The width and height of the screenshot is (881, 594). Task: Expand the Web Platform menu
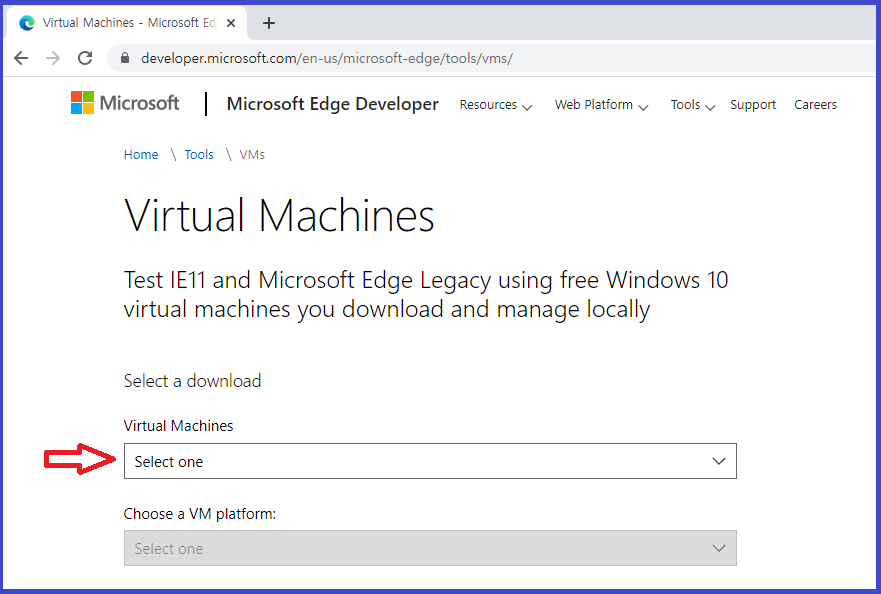coord(601,105)
